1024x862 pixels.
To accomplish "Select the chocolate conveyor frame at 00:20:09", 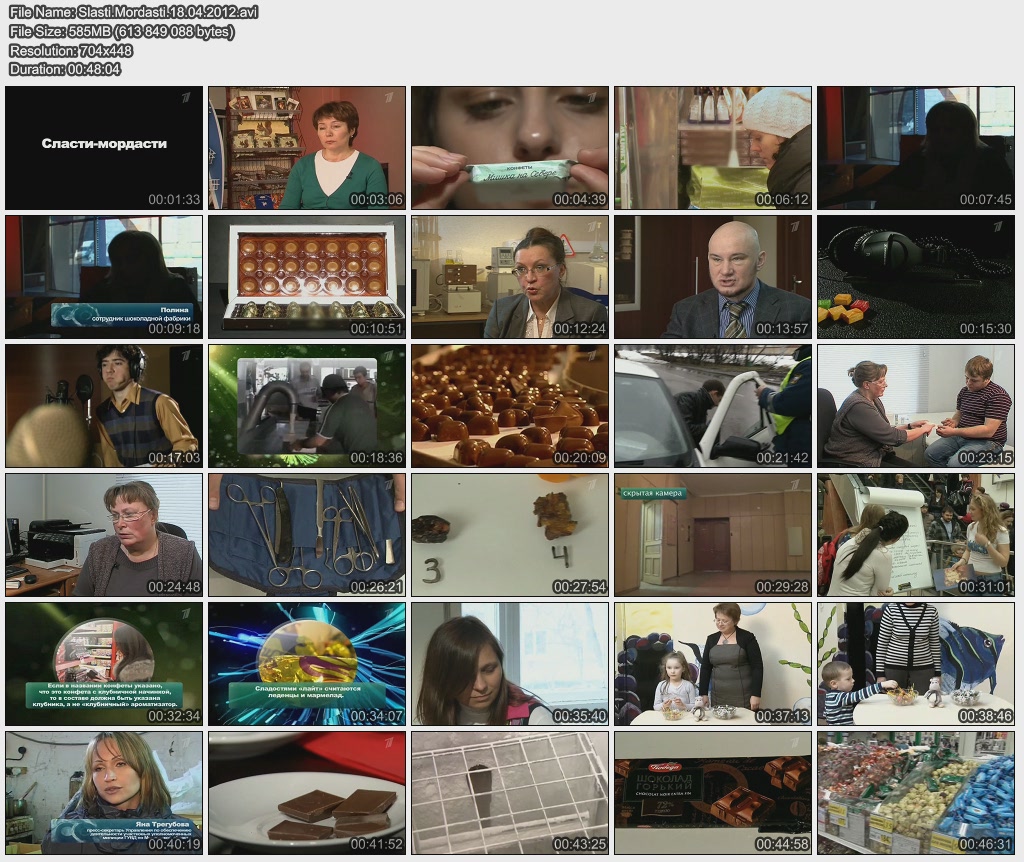I will tap(510, 406).
